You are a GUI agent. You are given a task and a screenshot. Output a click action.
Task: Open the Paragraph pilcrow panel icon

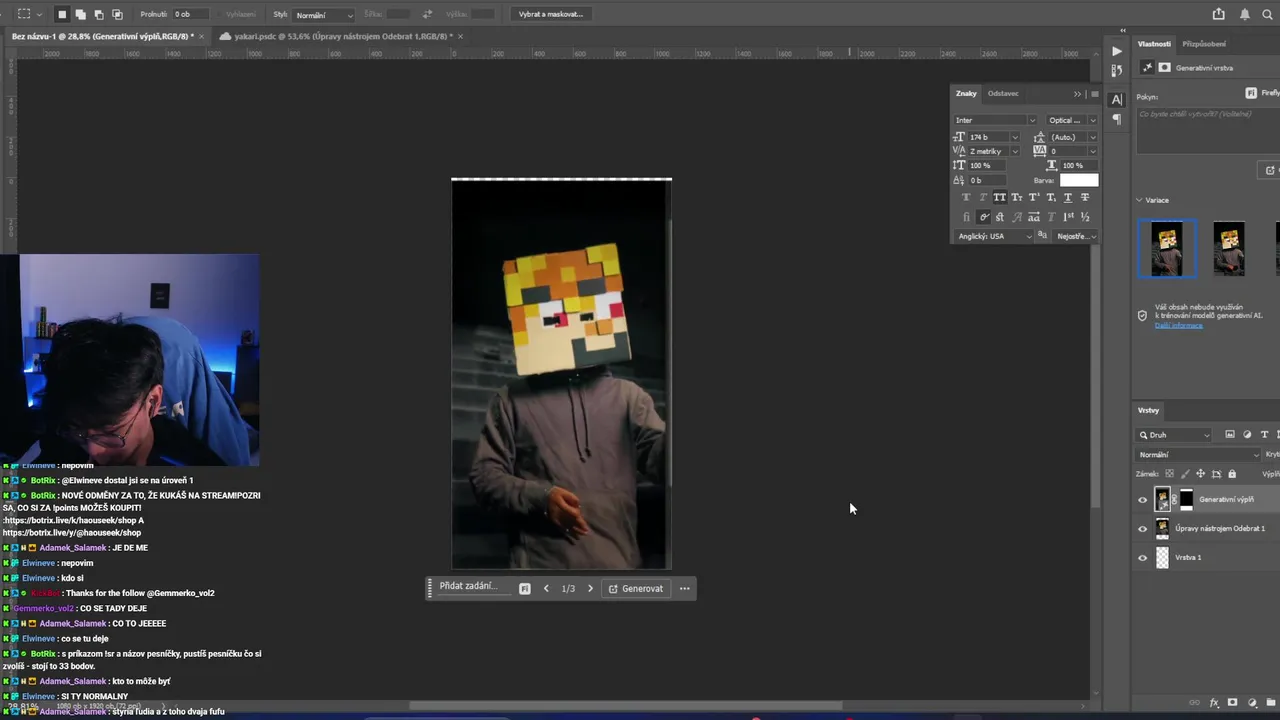[1117, 119]
